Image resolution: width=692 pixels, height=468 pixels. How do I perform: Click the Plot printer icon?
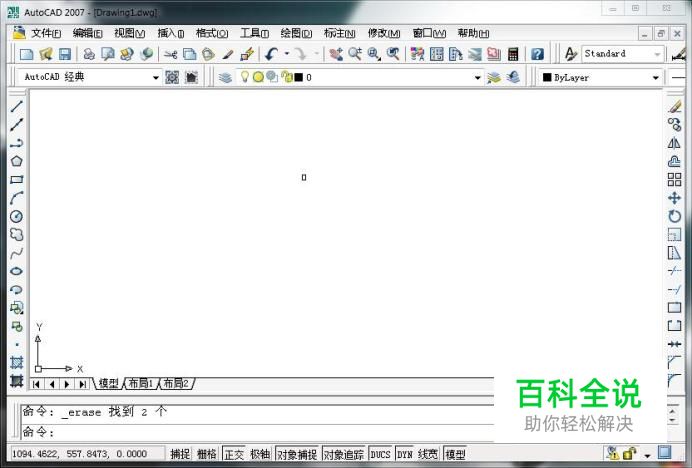[89, 54]
